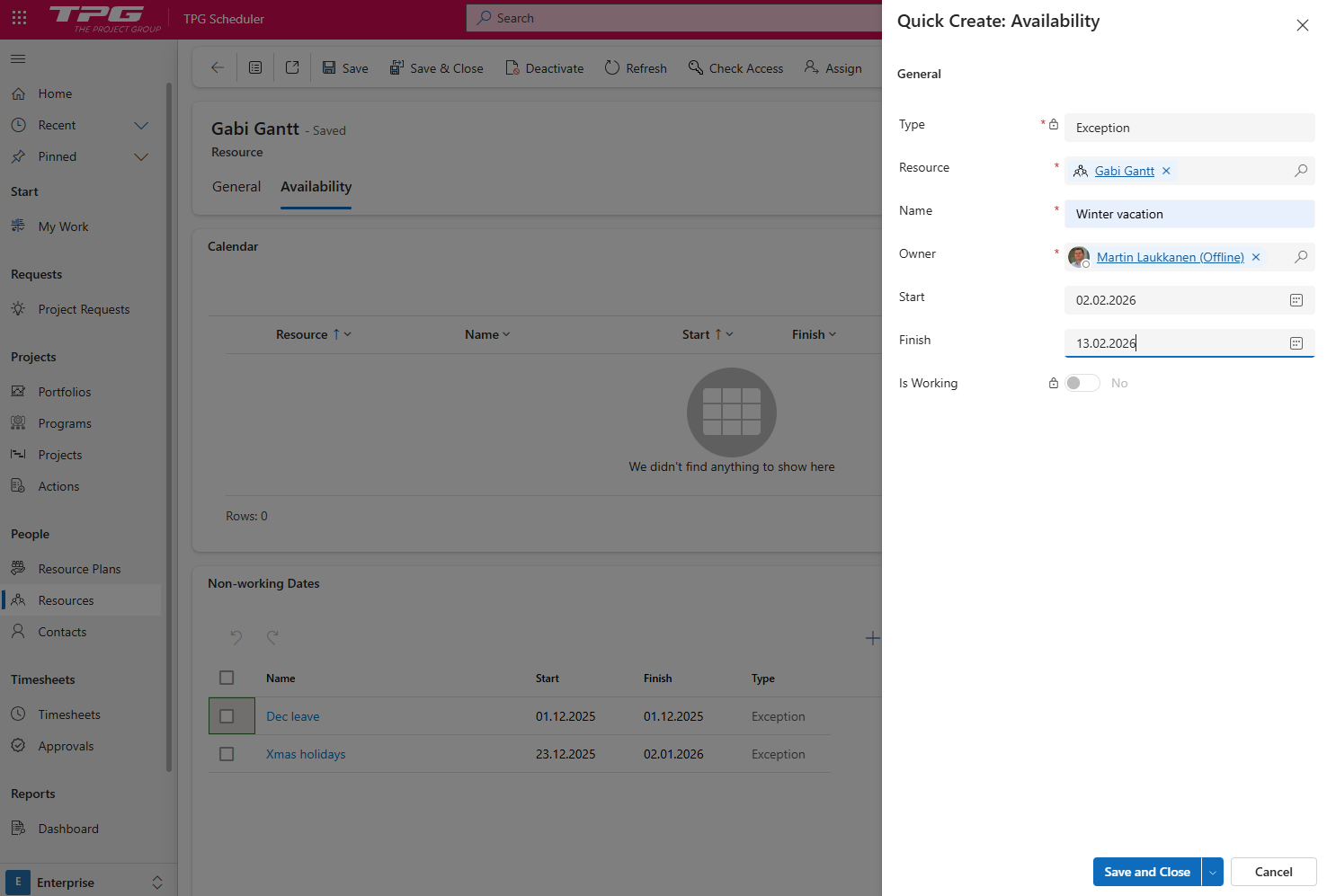
Task: Switch to the General tab
Action: pyautogui.click(x=236, y=187)
